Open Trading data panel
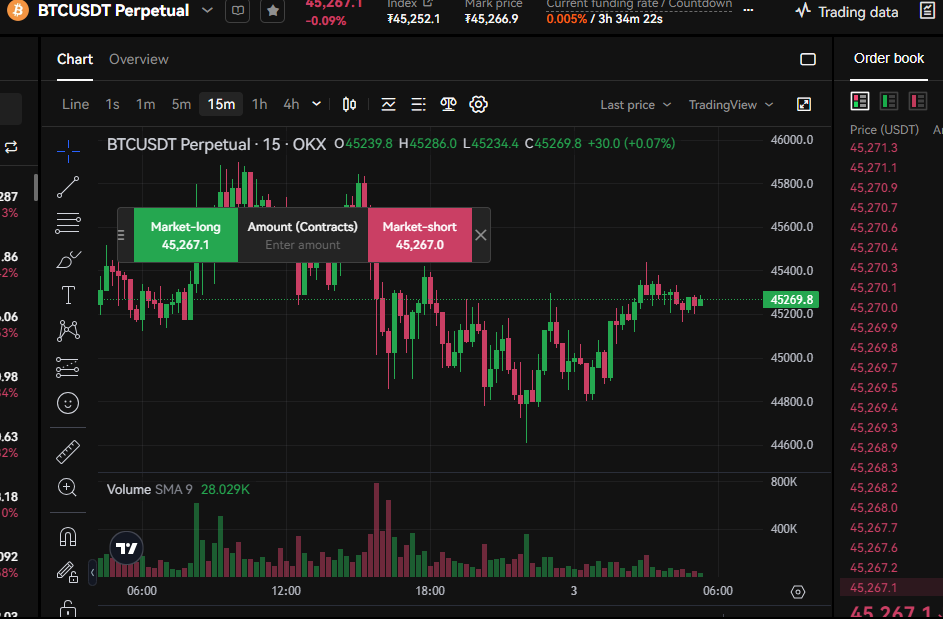 pos(847,11)
